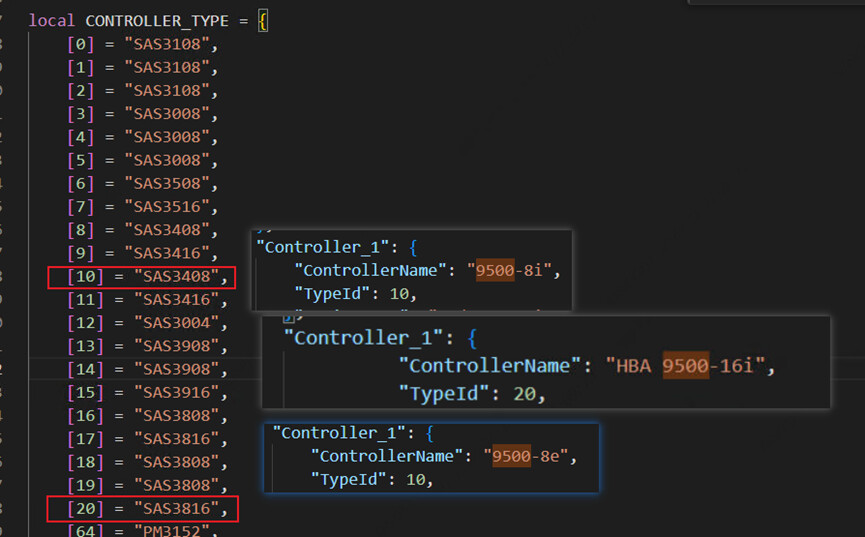865x537 pixels.
Task: Click the opening brace after CONTROLLER_TYPE
Action: point(263,20)
